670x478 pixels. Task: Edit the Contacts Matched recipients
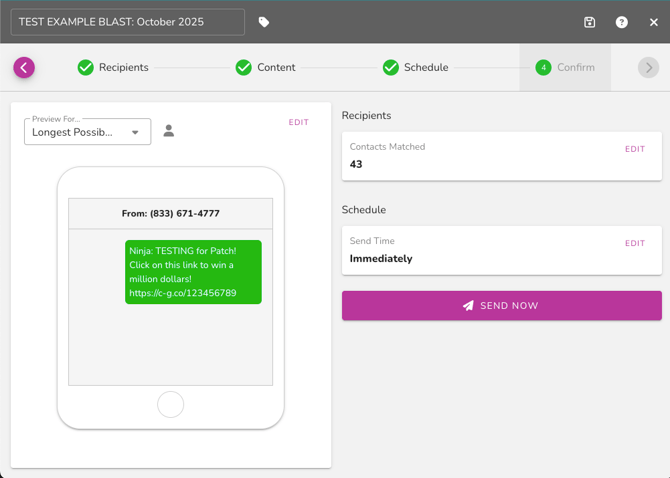pyautogui.click(x=635, y=149)
